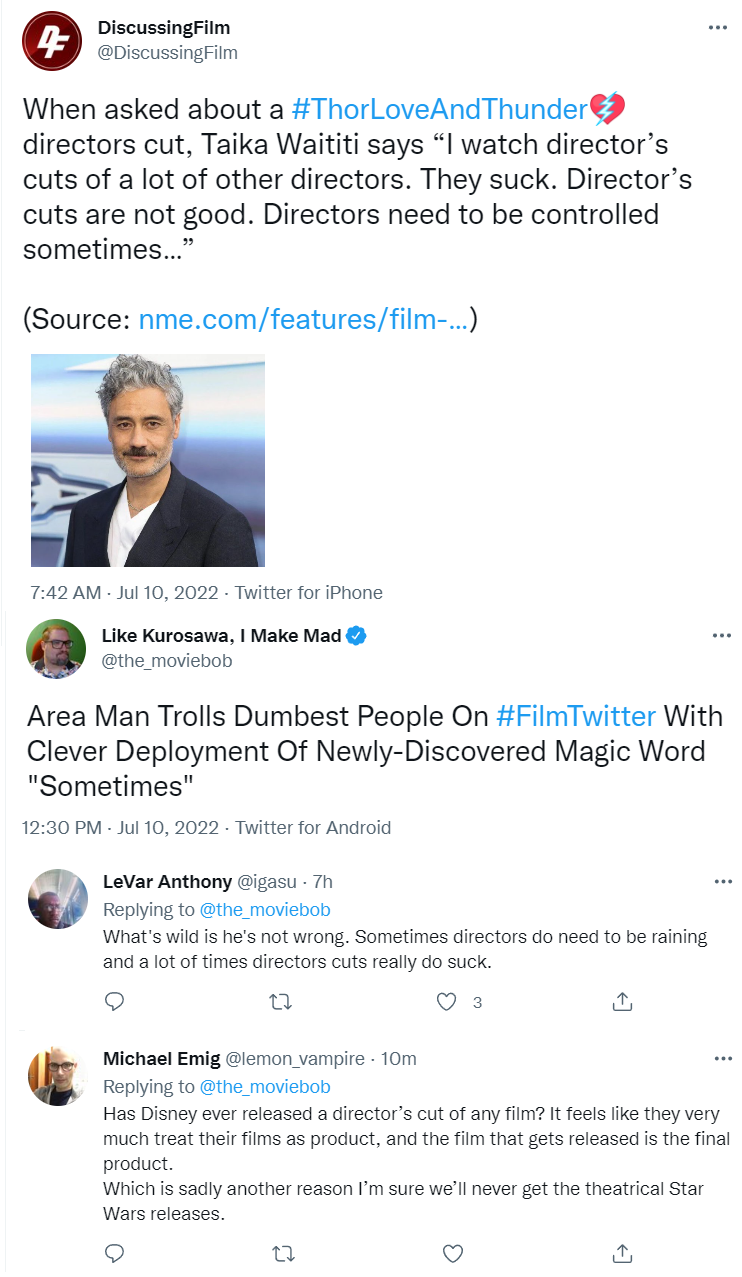This screenshot has width=742, height=1277.
Task: Reply to LeVar Anthony's tweet
Action: (114, 1001)
